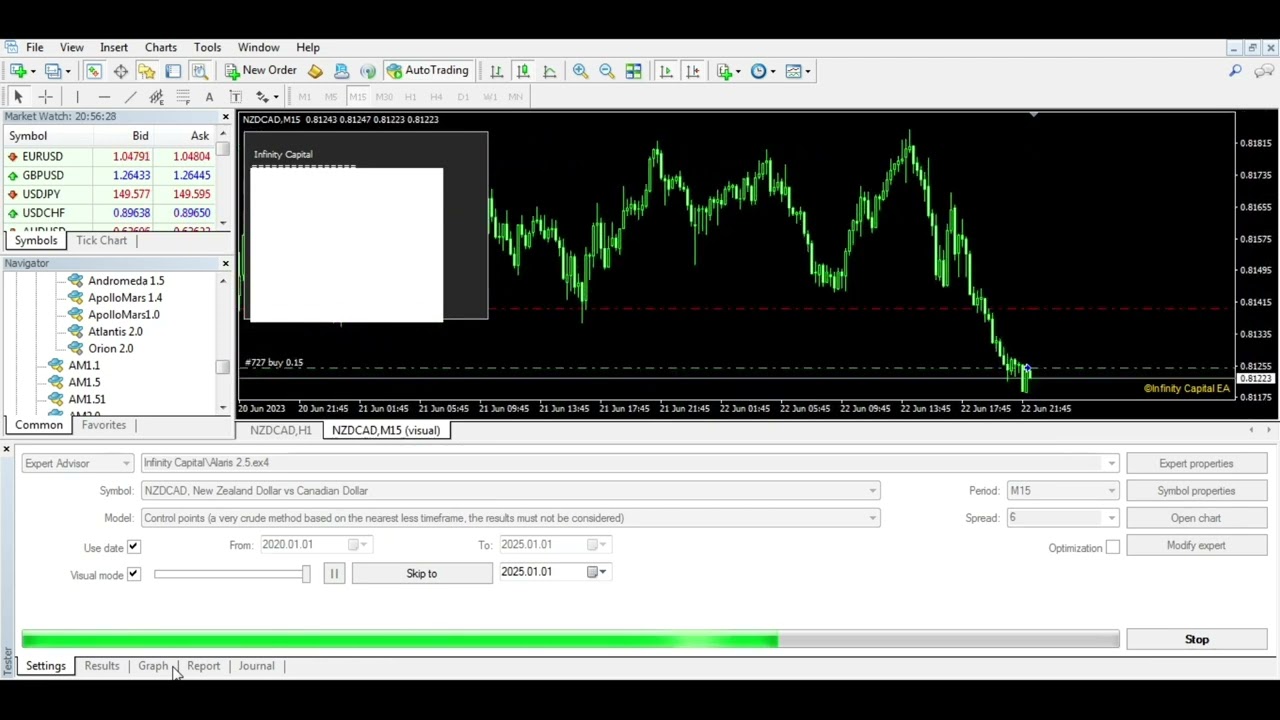This screenshot has width=1280, height=720.
Task: Click the Skip to button
Action: pos(422,574)
